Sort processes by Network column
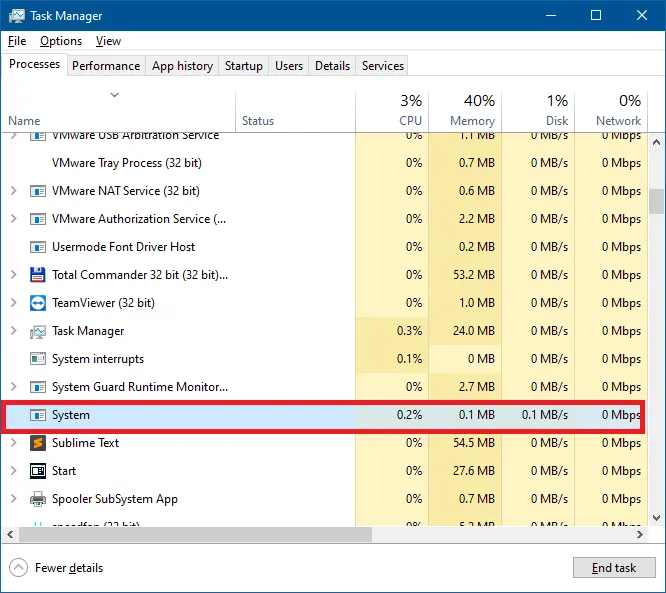The height and width of the screenshot is (593, 666). 611,111
